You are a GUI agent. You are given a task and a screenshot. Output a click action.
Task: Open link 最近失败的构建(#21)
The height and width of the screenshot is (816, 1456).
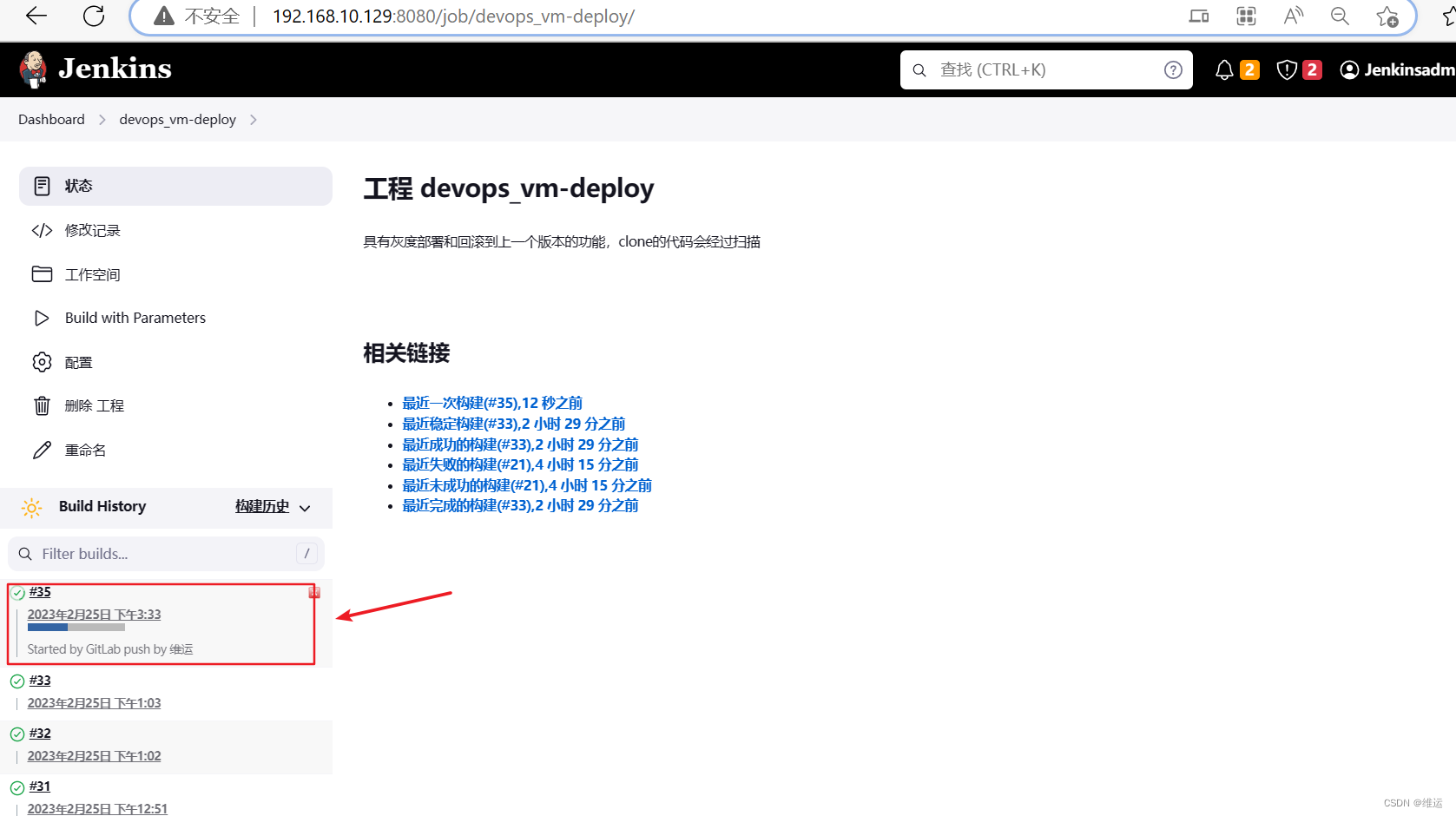[520, 464]
